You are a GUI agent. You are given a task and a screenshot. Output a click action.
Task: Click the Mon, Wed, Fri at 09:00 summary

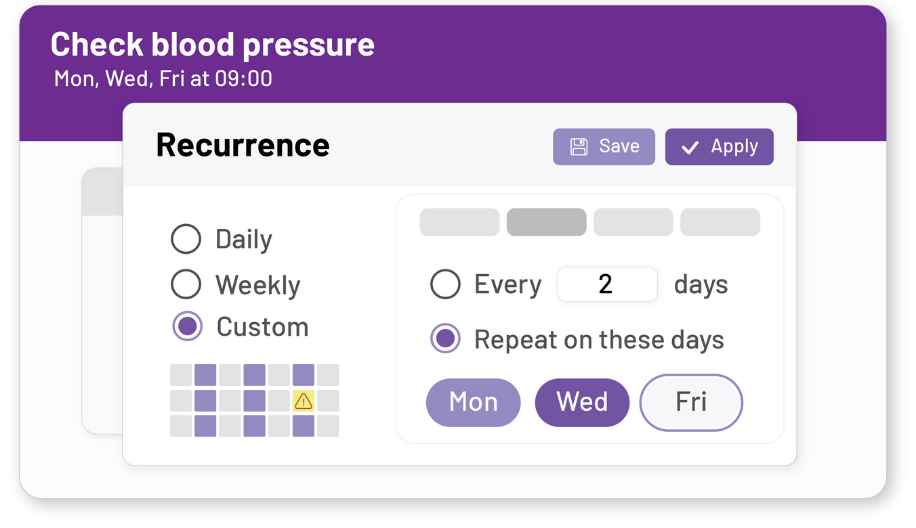[x=162, y=78]
